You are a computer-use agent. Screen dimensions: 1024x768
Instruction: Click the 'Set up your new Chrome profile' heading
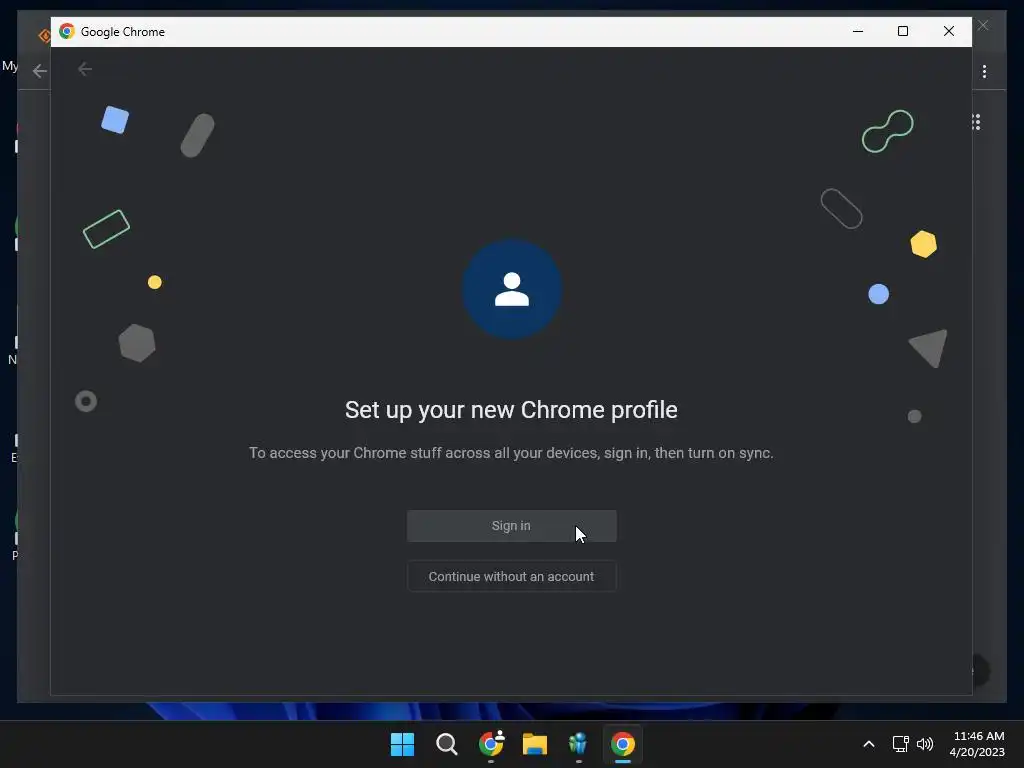(511, 410)
